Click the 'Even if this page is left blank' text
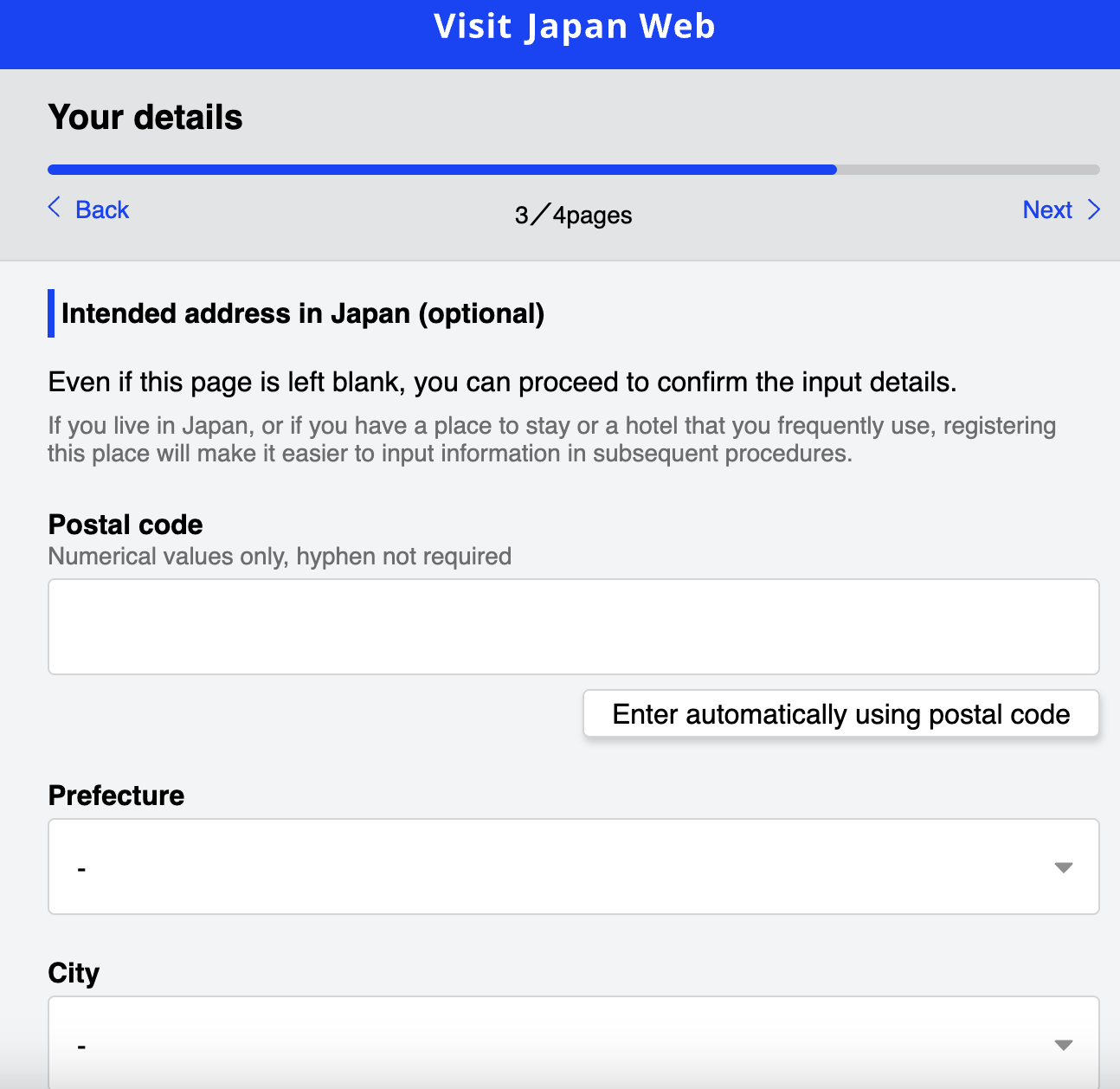 click(x=502, y=382)
